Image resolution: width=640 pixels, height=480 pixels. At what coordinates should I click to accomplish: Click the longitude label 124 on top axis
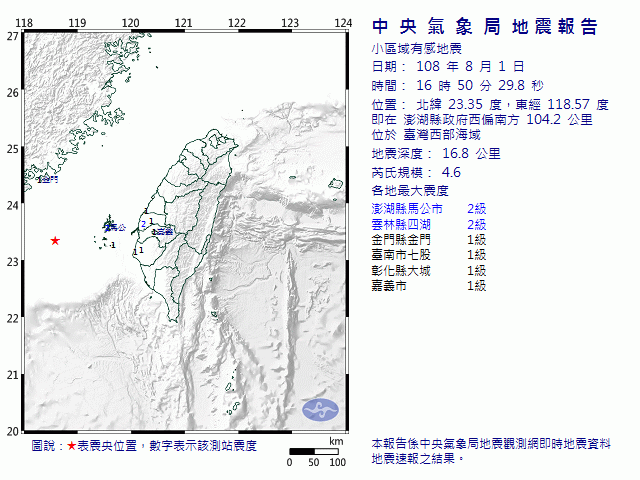[343, 23]
